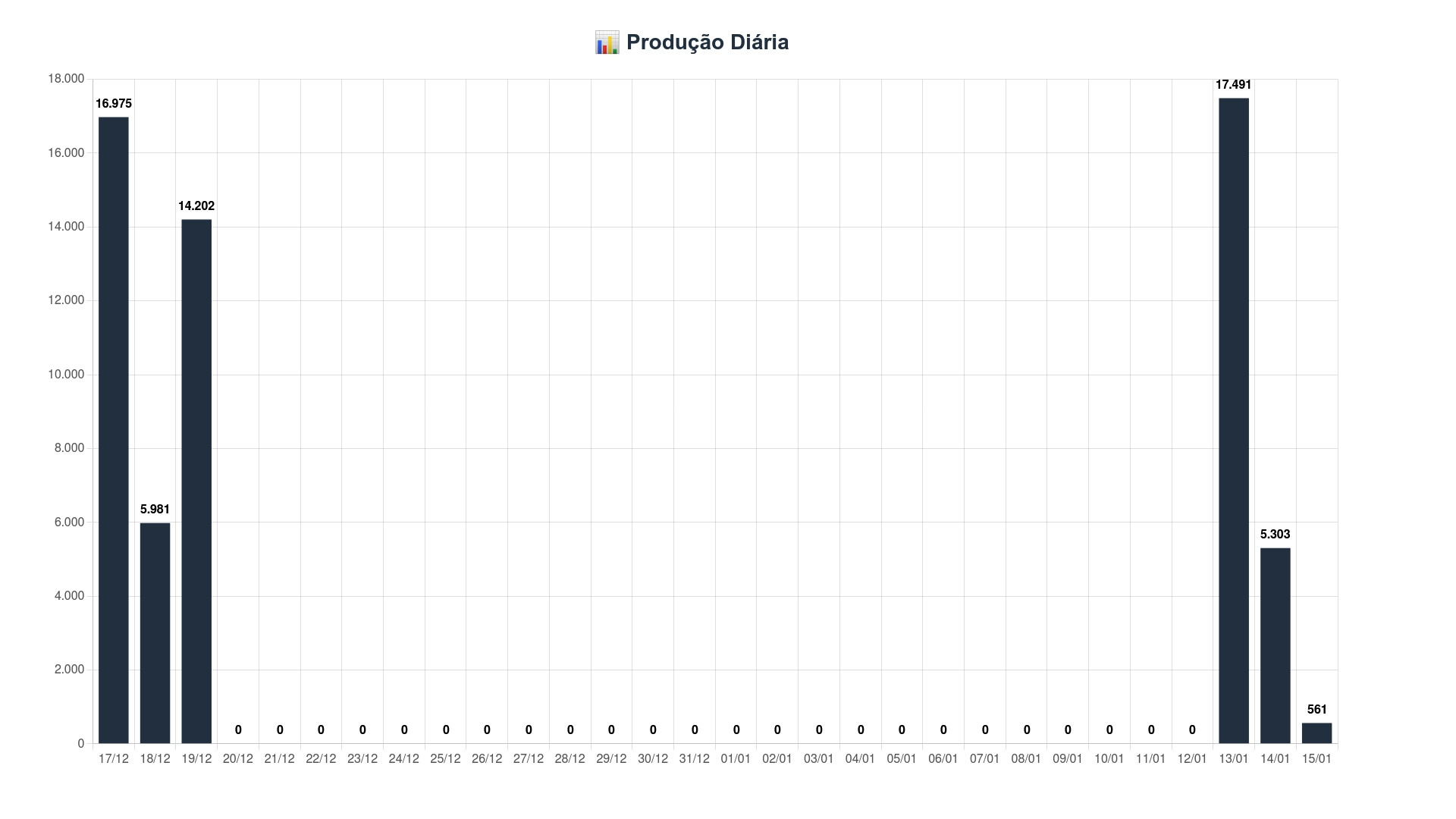Screen dimensions: 1456x819
Task: Click the 10.000 y-axis label
Action: pyautogui.click(x=66, y=375)
